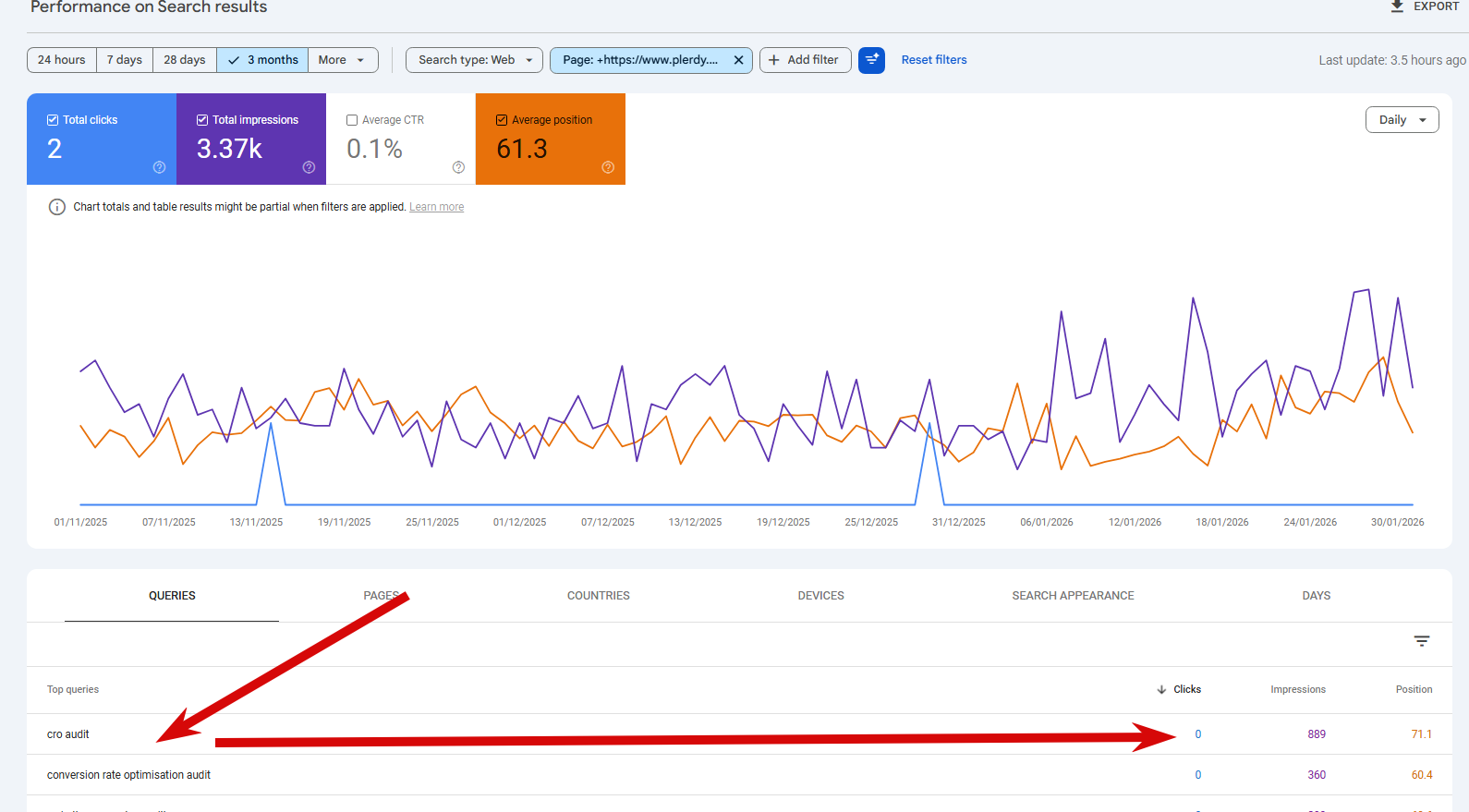Click the 889 impressions value

pyautogui.click(x=1317, y=734)
